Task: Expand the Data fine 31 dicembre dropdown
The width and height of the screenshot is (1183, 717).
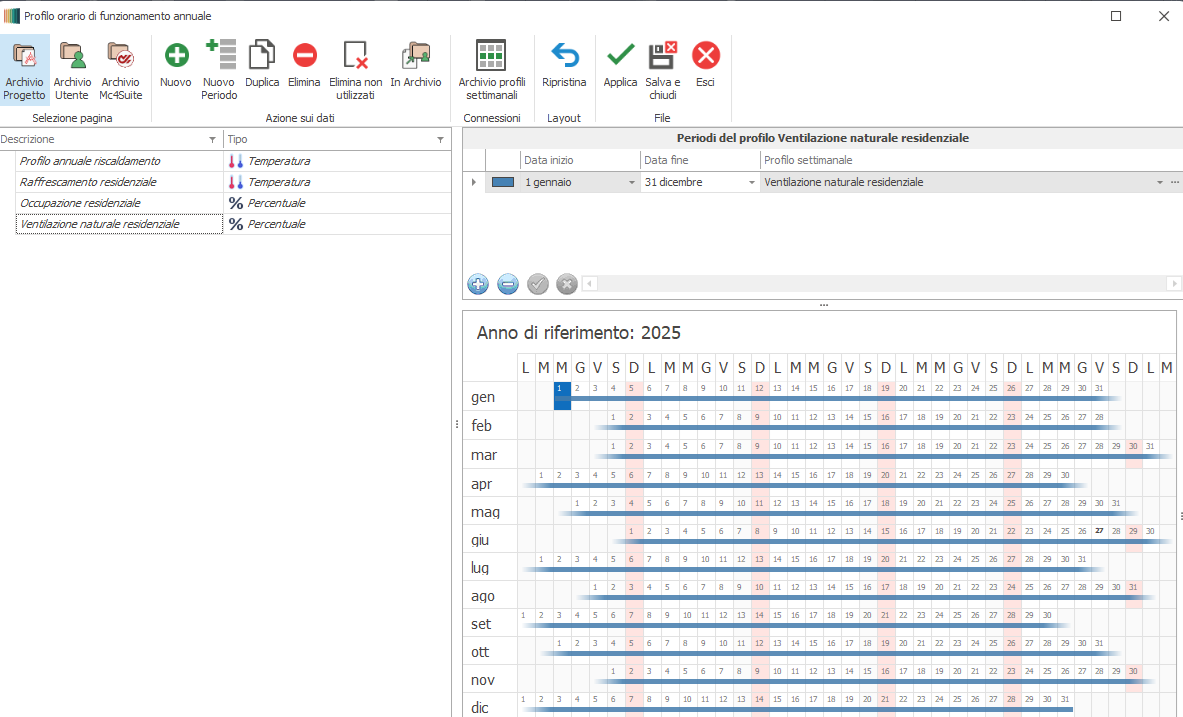Action: (751, 183)
